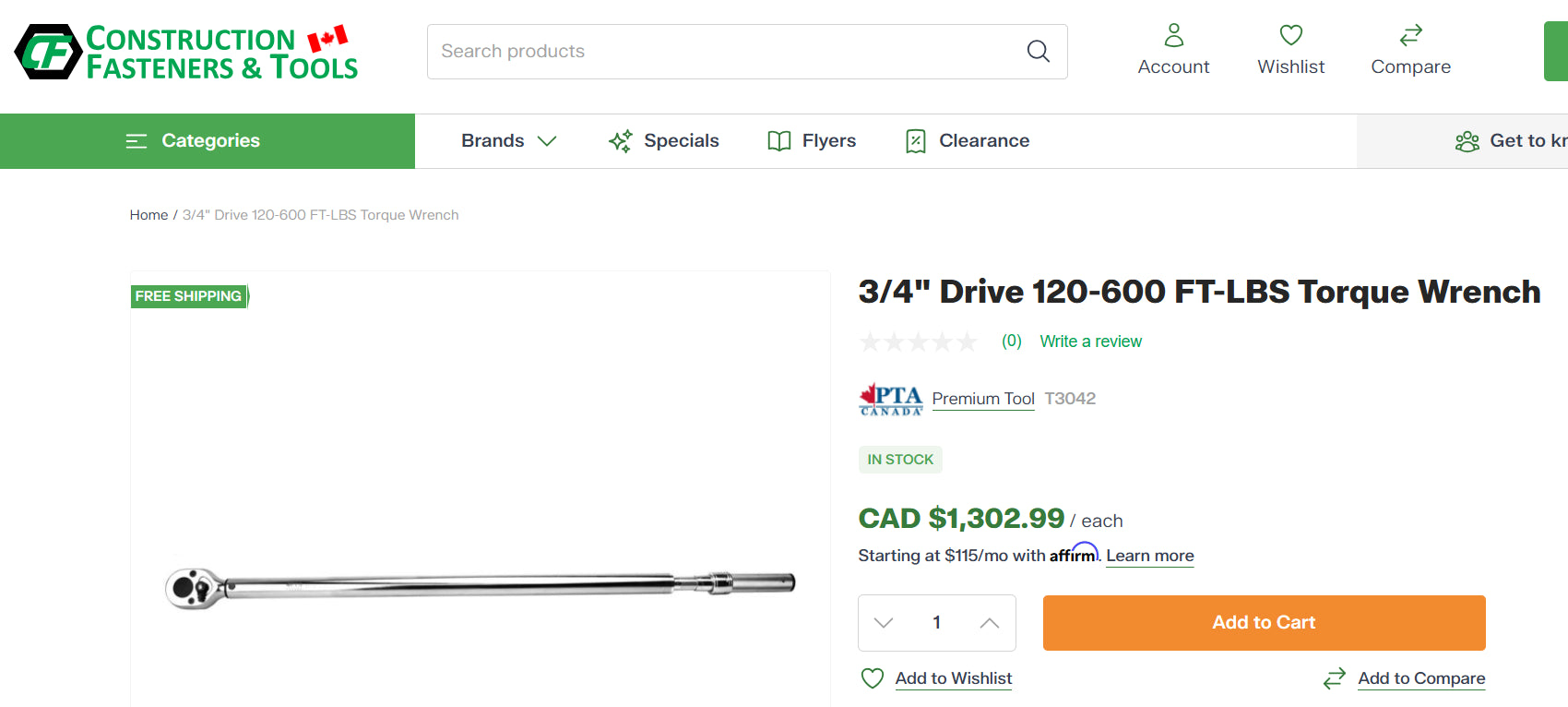The height and width of the screenshot is (707, 1568).
Task: Open the Flyers menu item
Action: click(812, 141)
